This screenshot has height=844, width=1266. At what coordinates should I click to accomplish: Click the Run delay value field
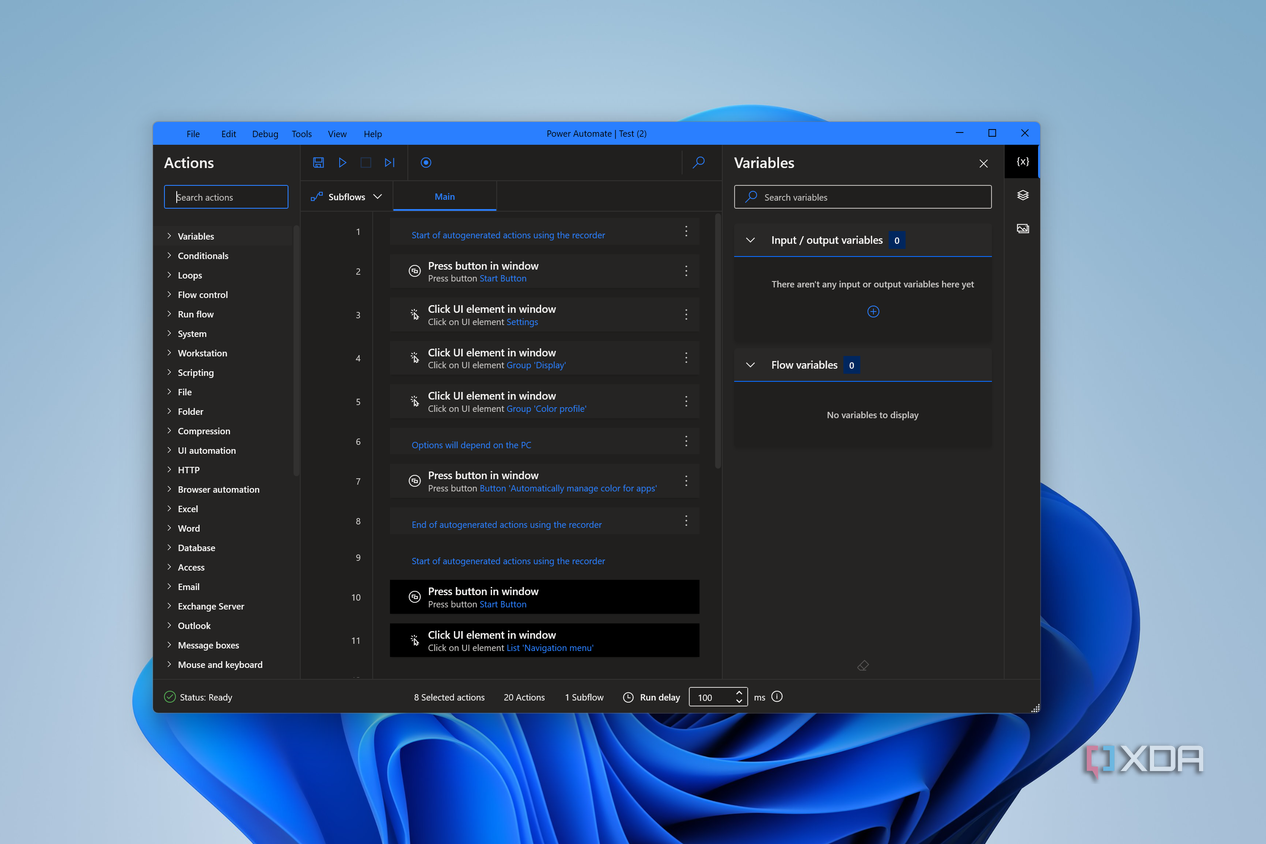(711, 697)
